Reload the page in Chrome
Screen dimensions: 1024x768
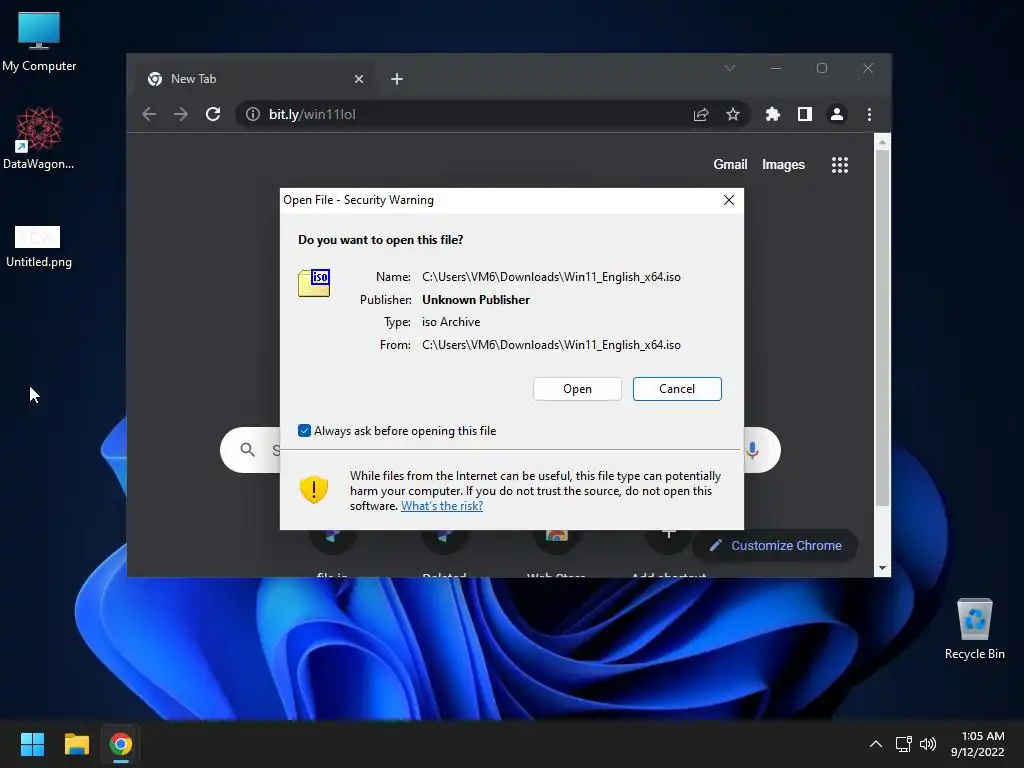coord(213,114)
